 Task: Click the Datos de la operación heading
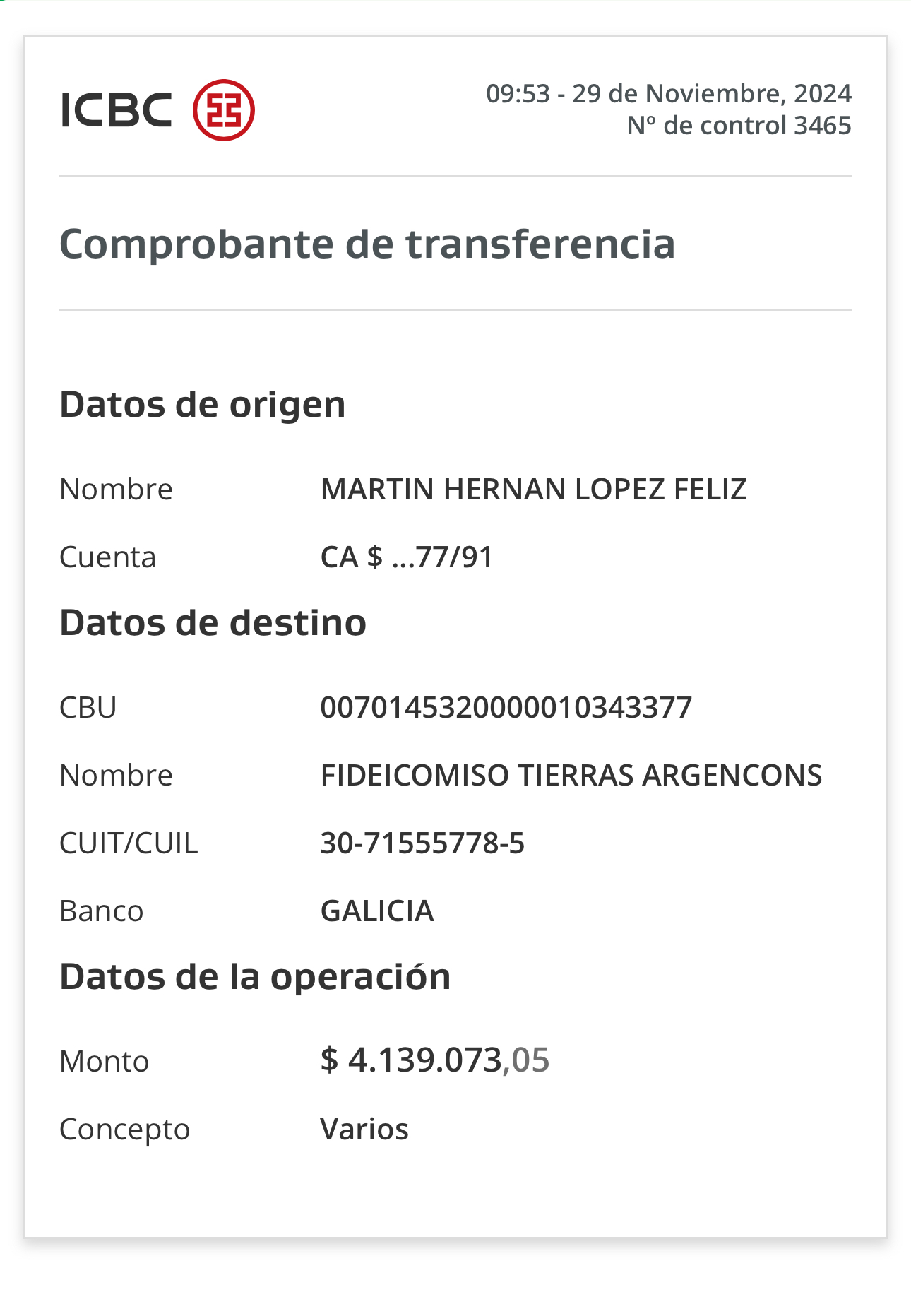[255, 978]
